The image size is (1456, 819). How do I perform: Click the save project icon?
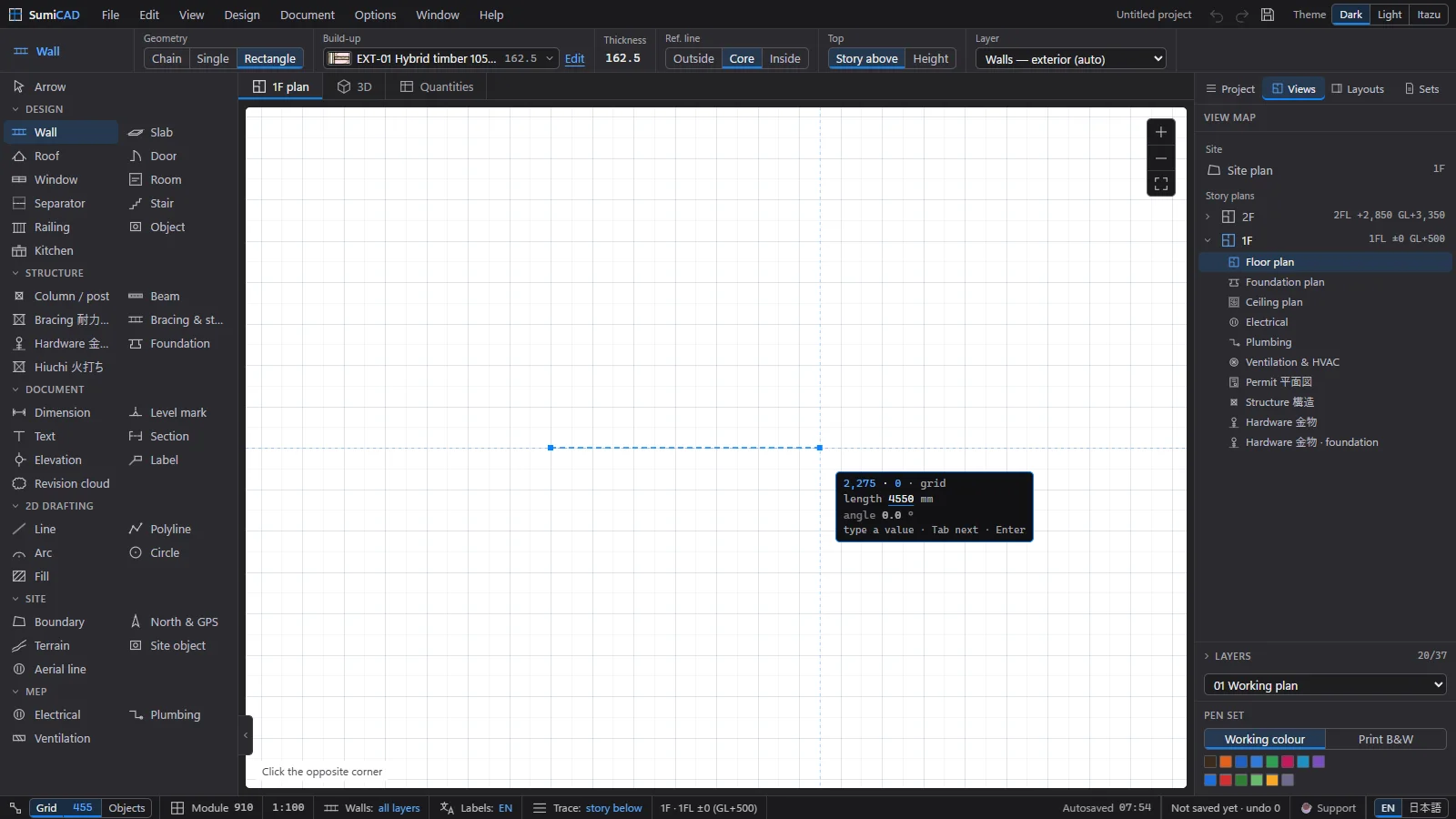1268,15
